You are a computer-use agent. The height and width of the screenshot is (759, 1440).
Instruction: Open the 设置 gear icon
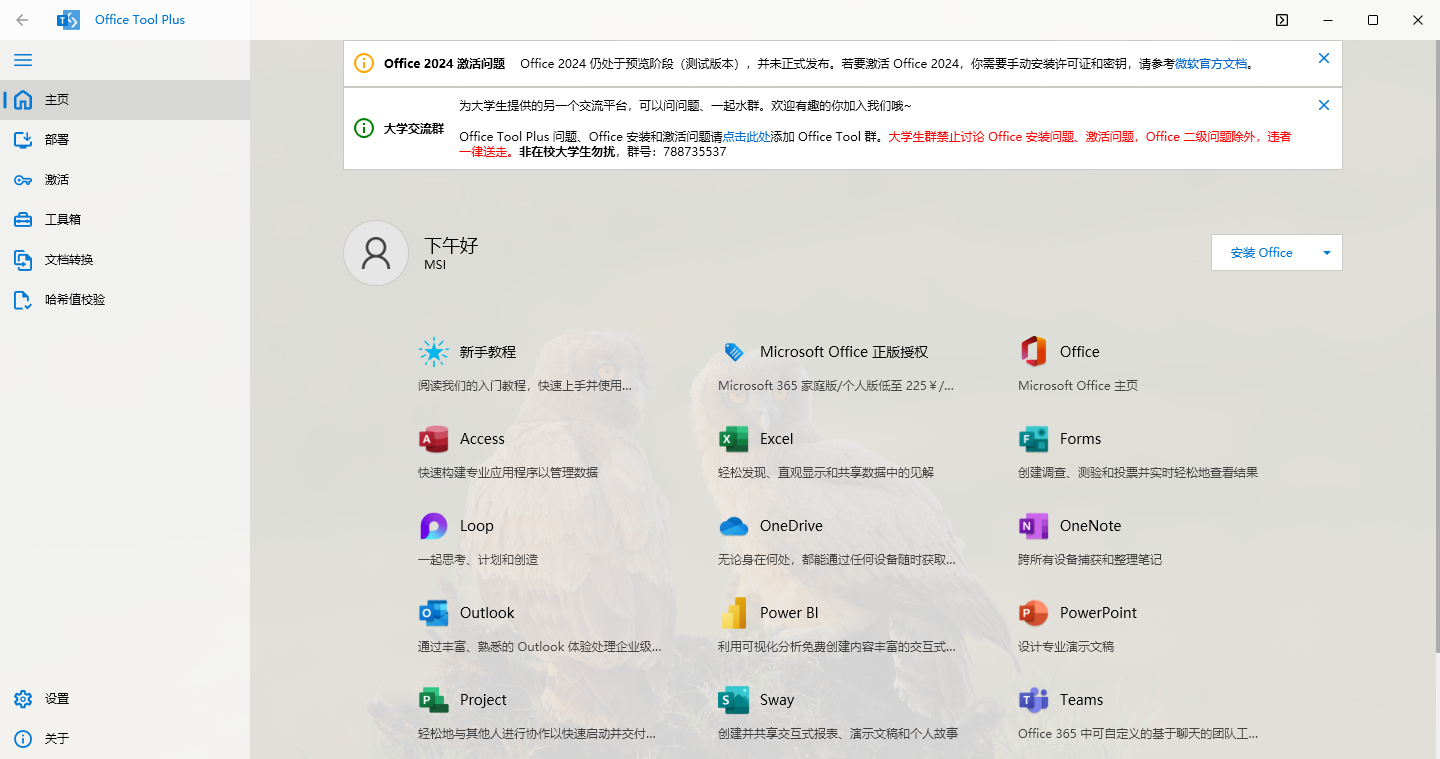click(22, 698)
